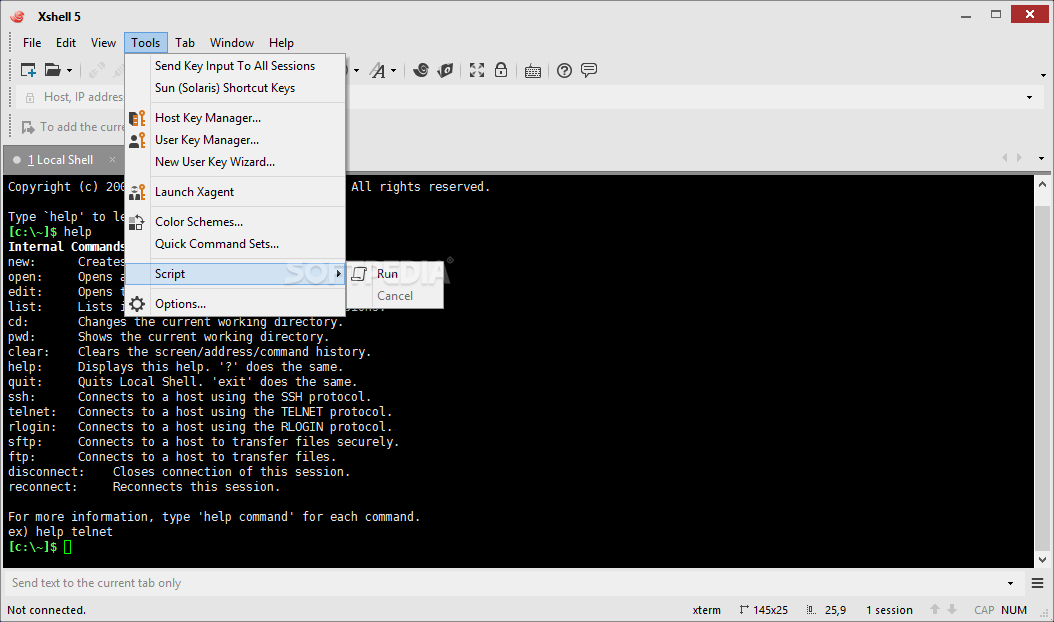Open User Key Manager
Image resolution: width=1054 pixels, height=622 pixels.
click(x=235, y=140)
